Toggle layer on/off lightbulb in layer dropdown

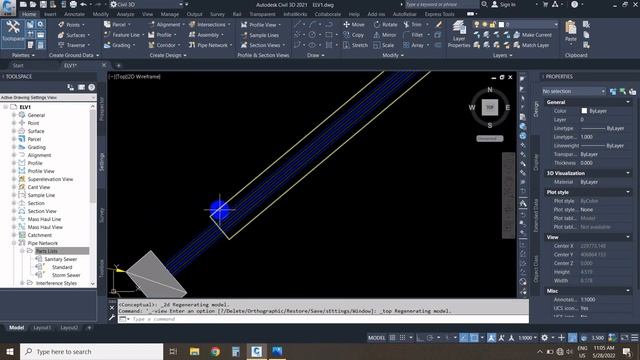[476, 24]
